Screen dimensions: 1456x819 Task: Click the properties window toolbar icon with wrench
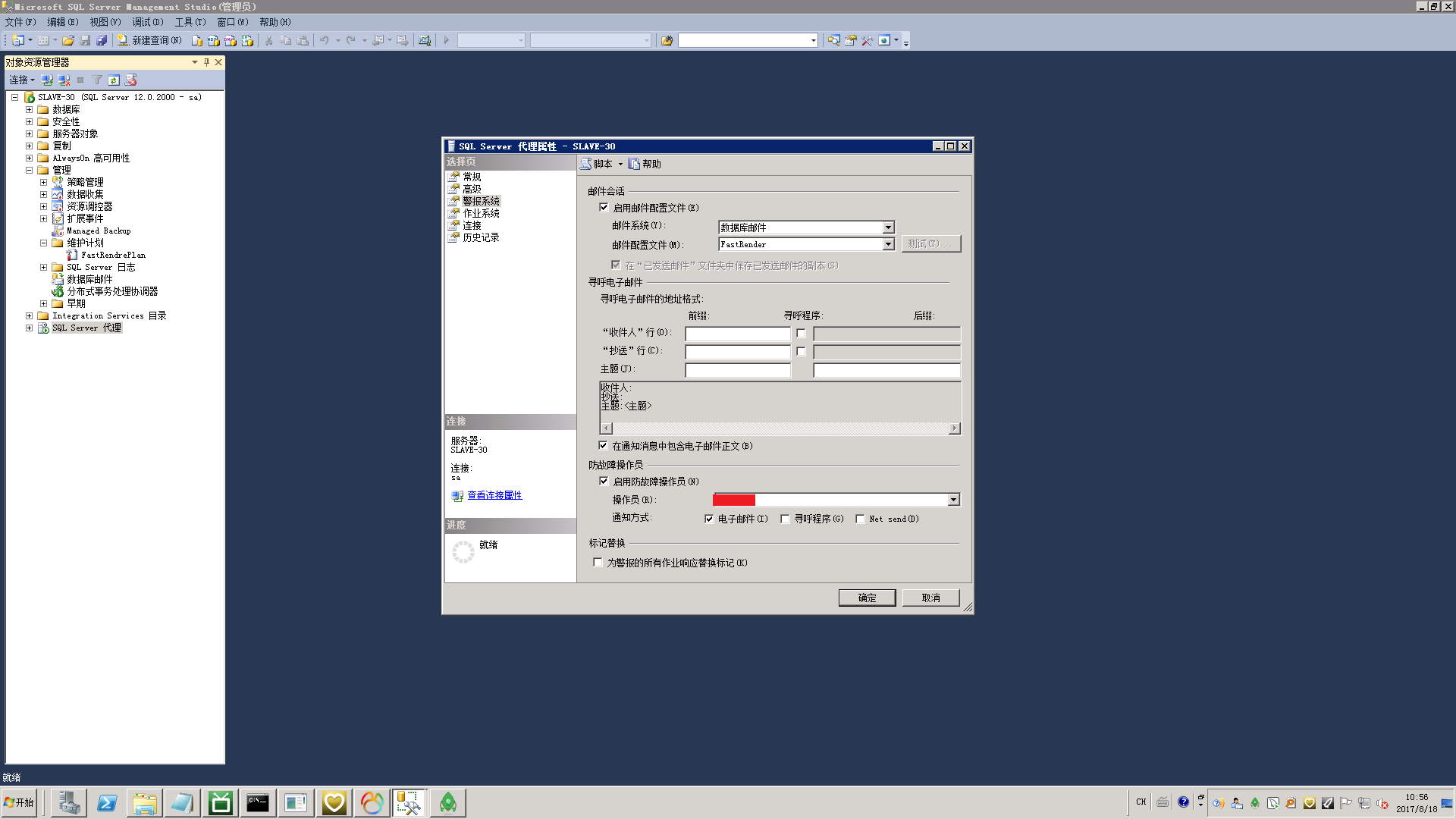point(867,40)
